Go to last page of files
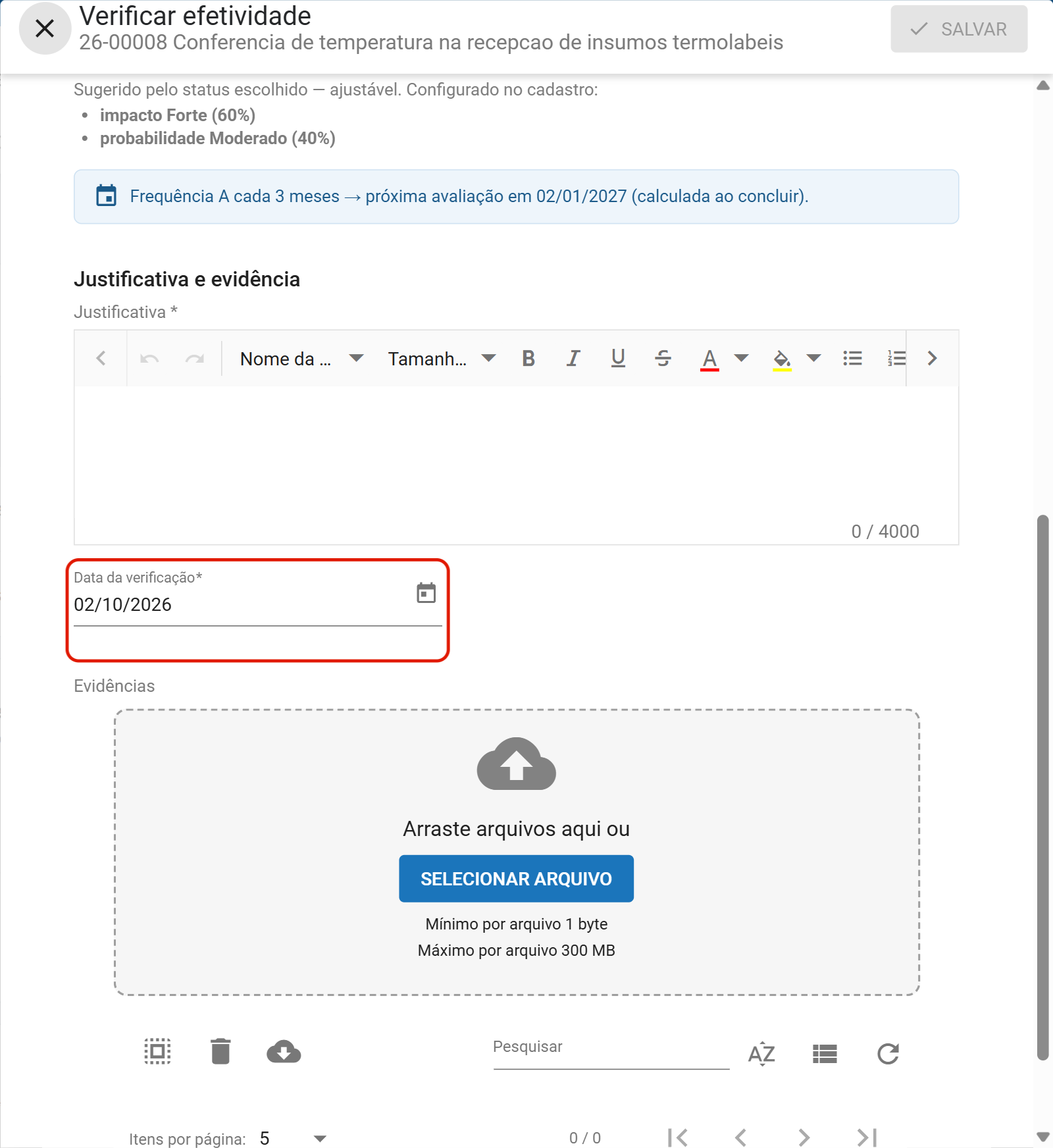Screen dimensions: 1053x1148 (867, 1137)
